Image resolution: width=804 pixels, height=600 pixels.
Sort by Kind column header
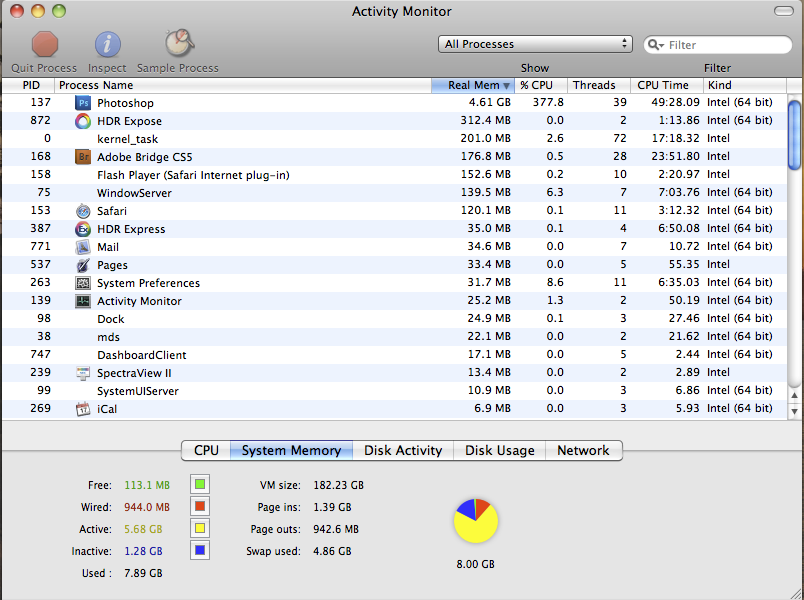pyautogui.click(x=745, y=85)
